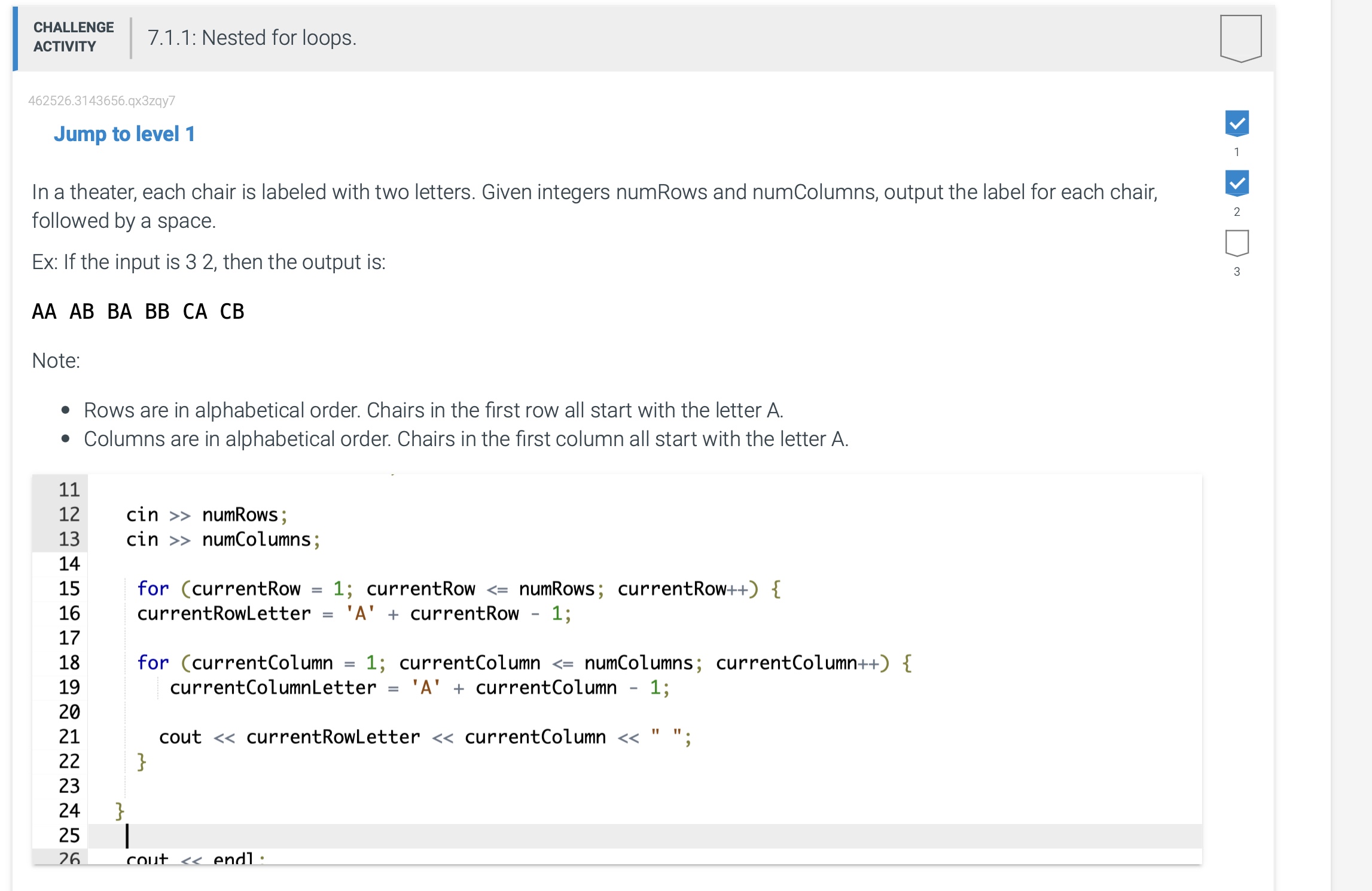Click the outer for keyword on line 15
Image resolution: width=1372 pixels, height=891 pixels.
point(153,589)
